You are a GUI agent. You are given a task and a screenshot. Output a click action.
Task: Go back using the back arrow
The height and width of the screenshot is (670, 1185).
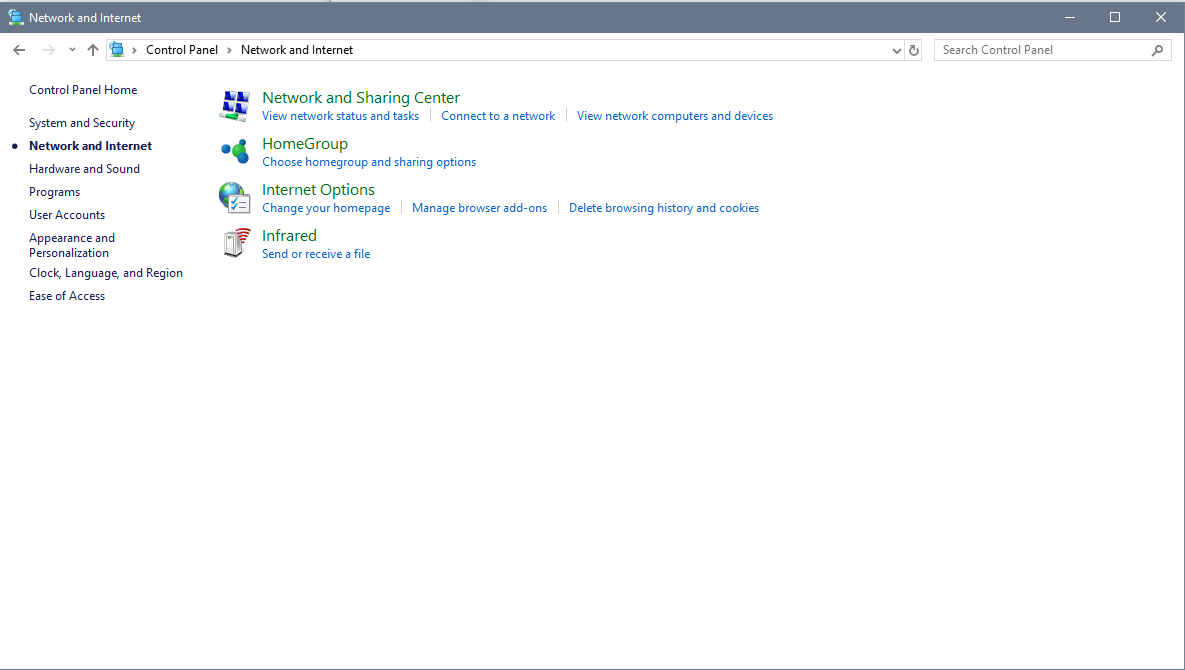19,50
